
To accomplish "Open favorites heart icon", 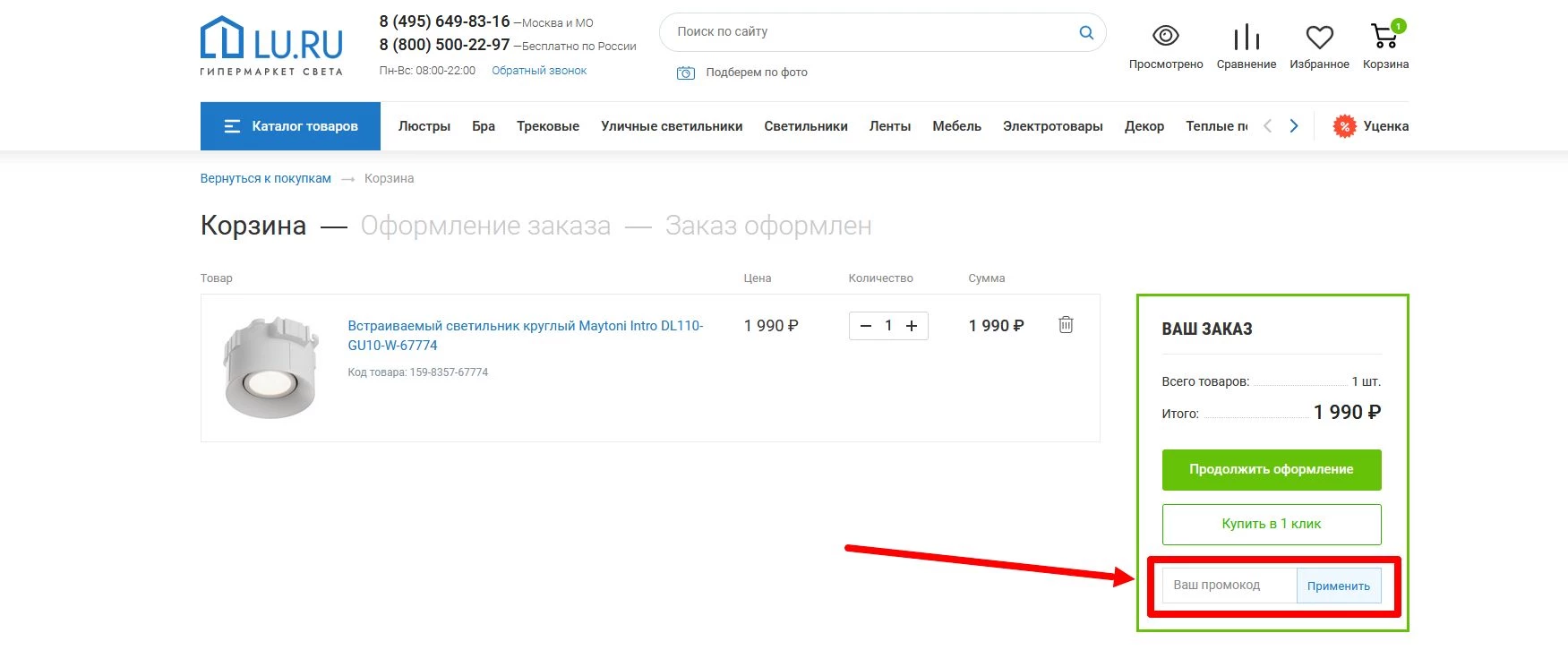I will (1319, 37).
